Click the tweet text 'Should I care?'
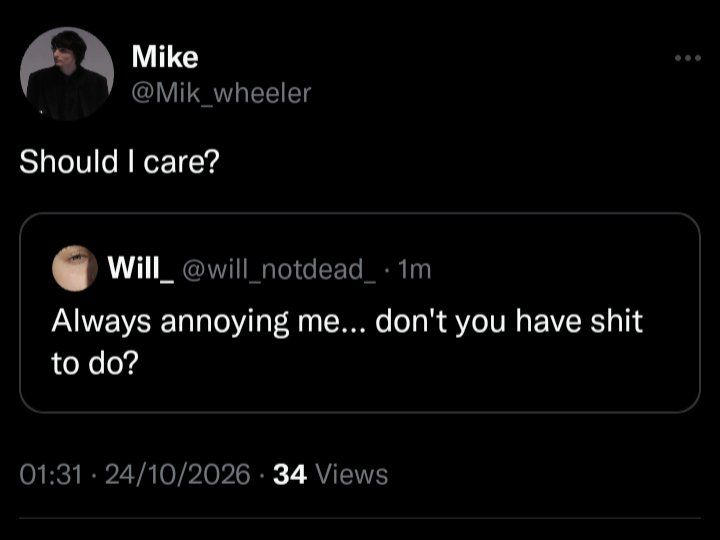 (x=119, y=162)
